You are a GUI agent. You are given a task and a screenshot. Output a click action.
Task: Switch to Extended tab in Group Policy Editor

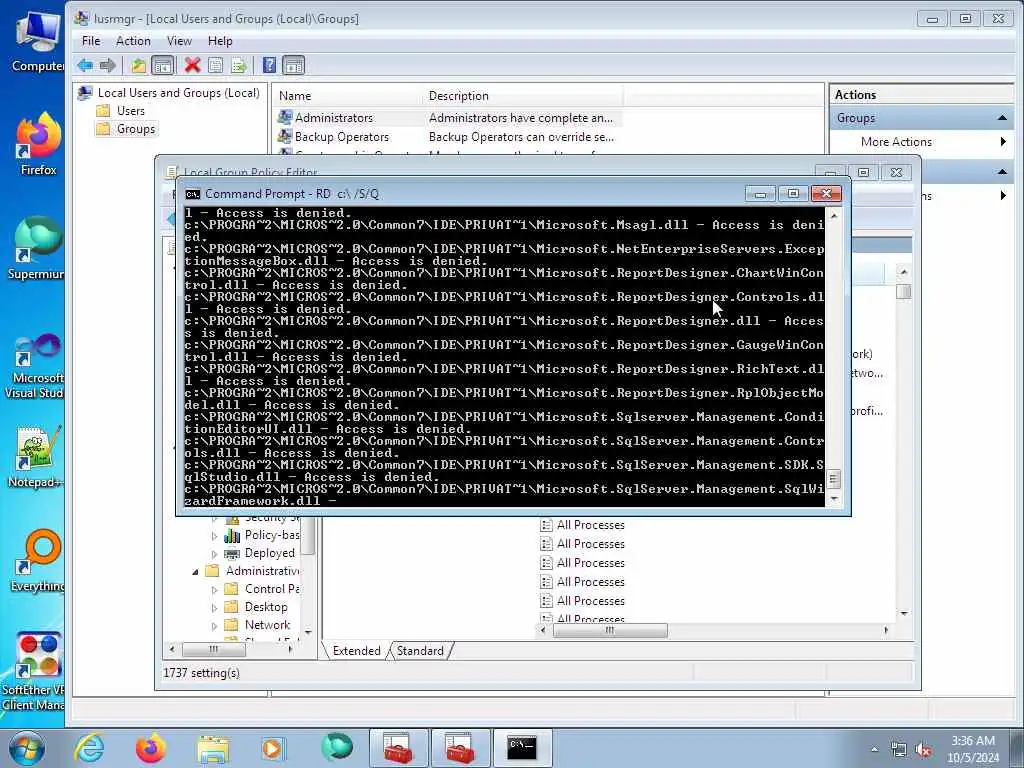click(x=356, y=650)
